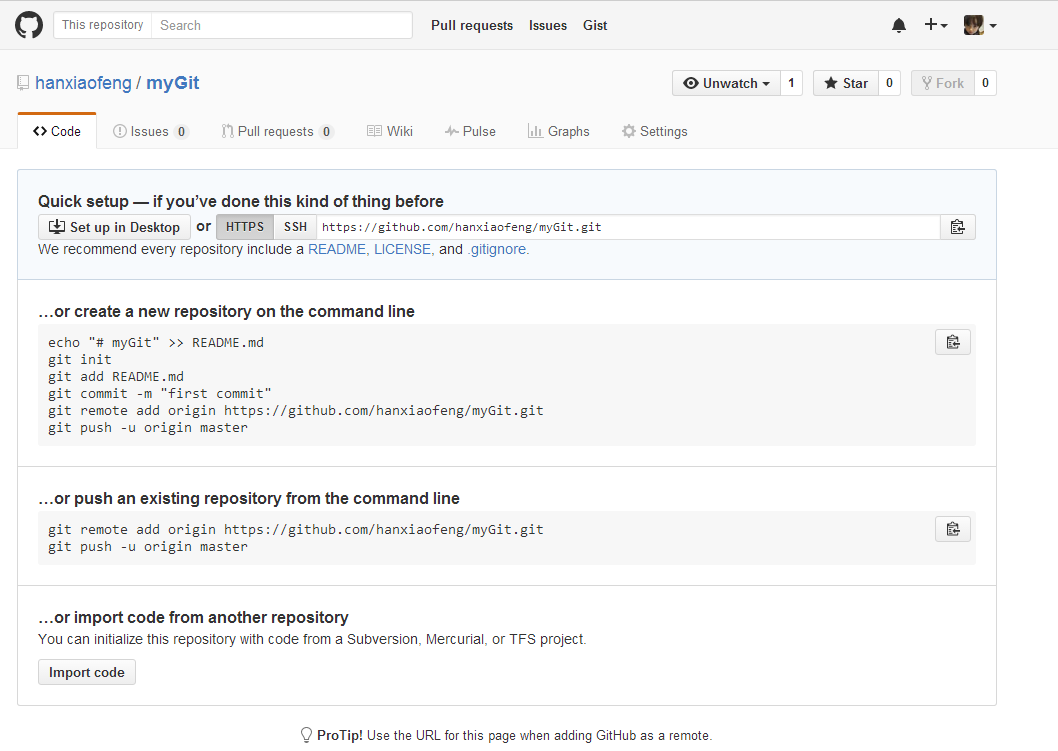Click the ProTip lightbulb icon
This screenshot has width=1058, height=751.
306,735
